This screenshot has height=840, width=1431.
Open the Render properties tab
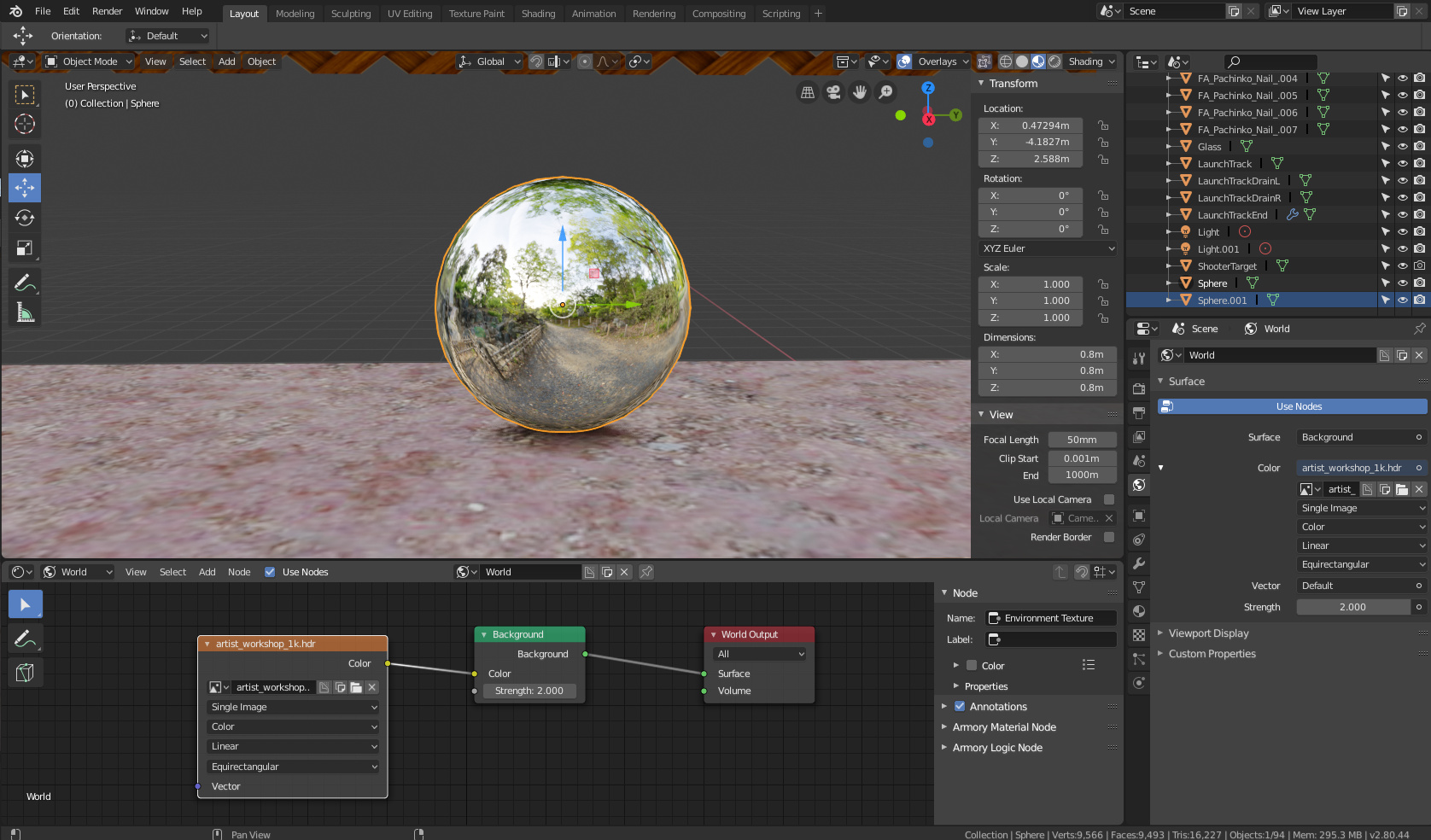1138,388
